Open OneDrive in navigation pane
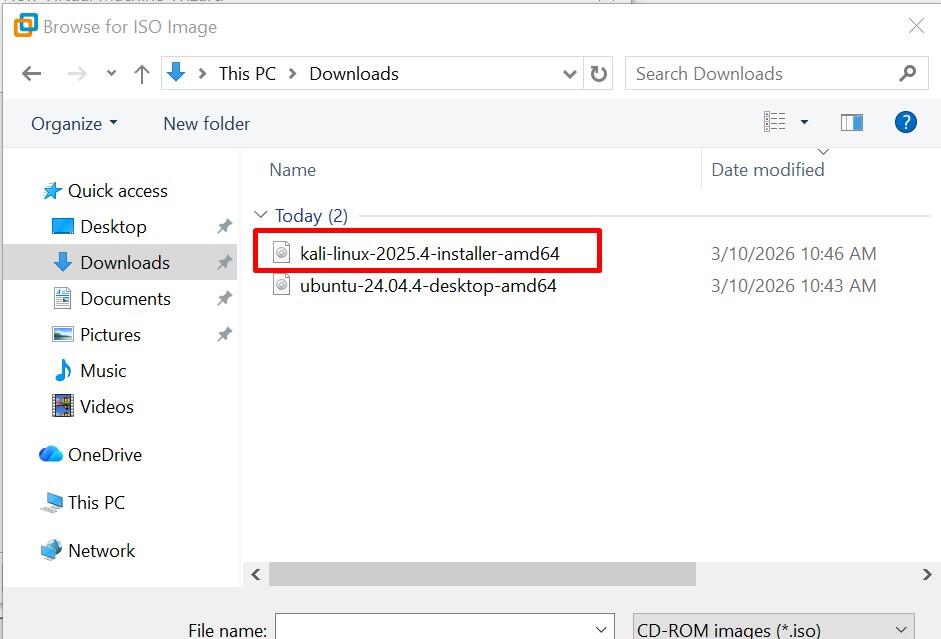The image size is (941, 639). point(104,455)
